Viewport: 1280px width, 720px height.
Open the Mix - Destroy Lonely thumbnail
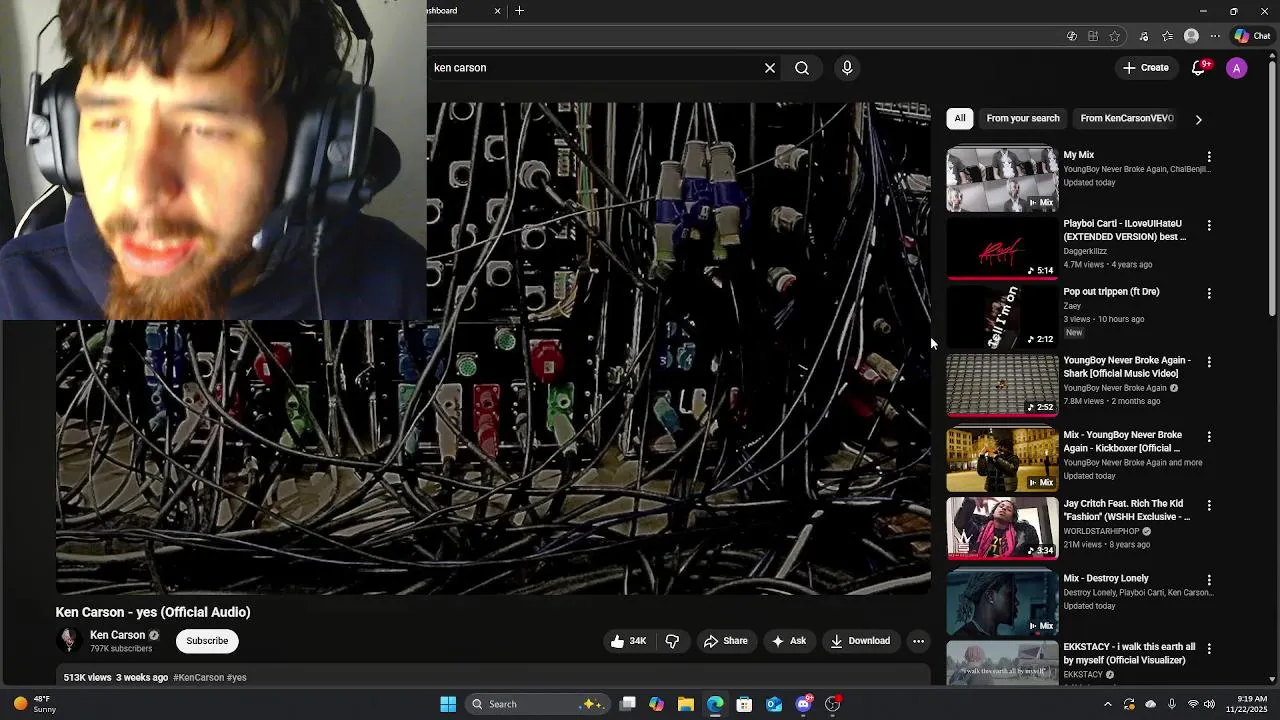(x=1002, y=603)
